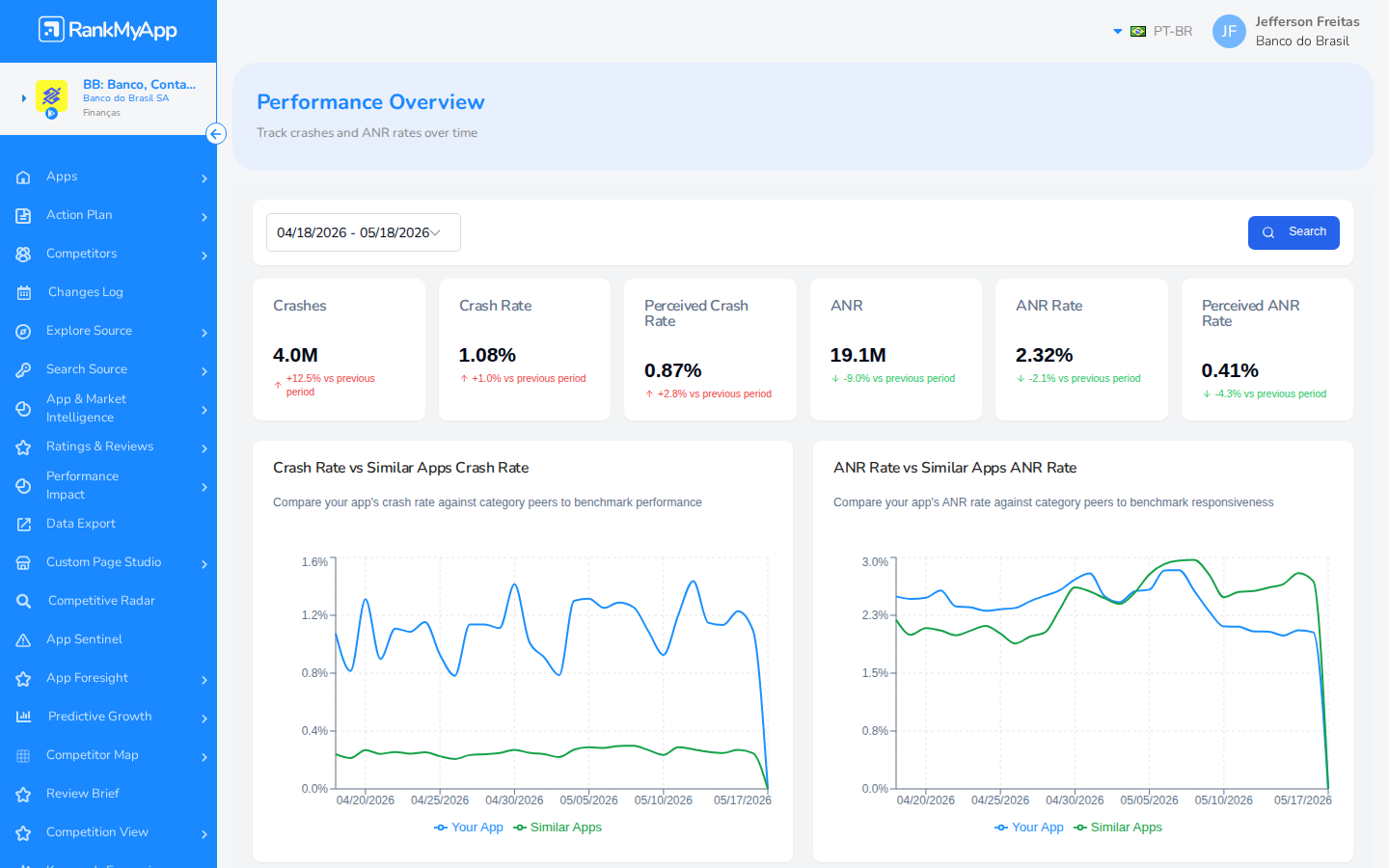Expand the Ratings & Reviews chevron
This screenshot has height=868, width=1389.
point(204,448)
